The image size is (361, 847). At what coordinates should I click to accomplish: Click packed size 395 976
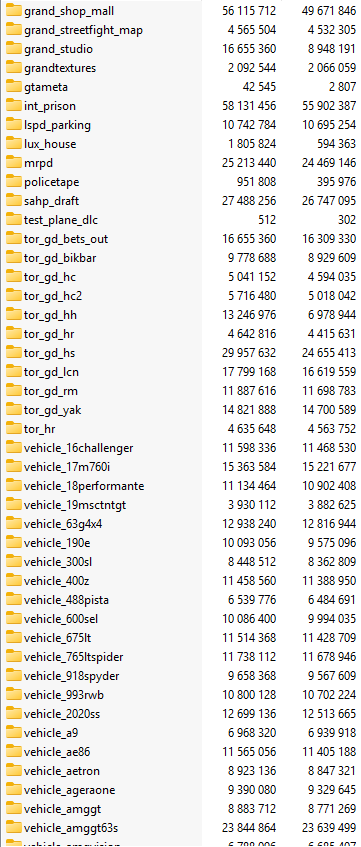336,182
